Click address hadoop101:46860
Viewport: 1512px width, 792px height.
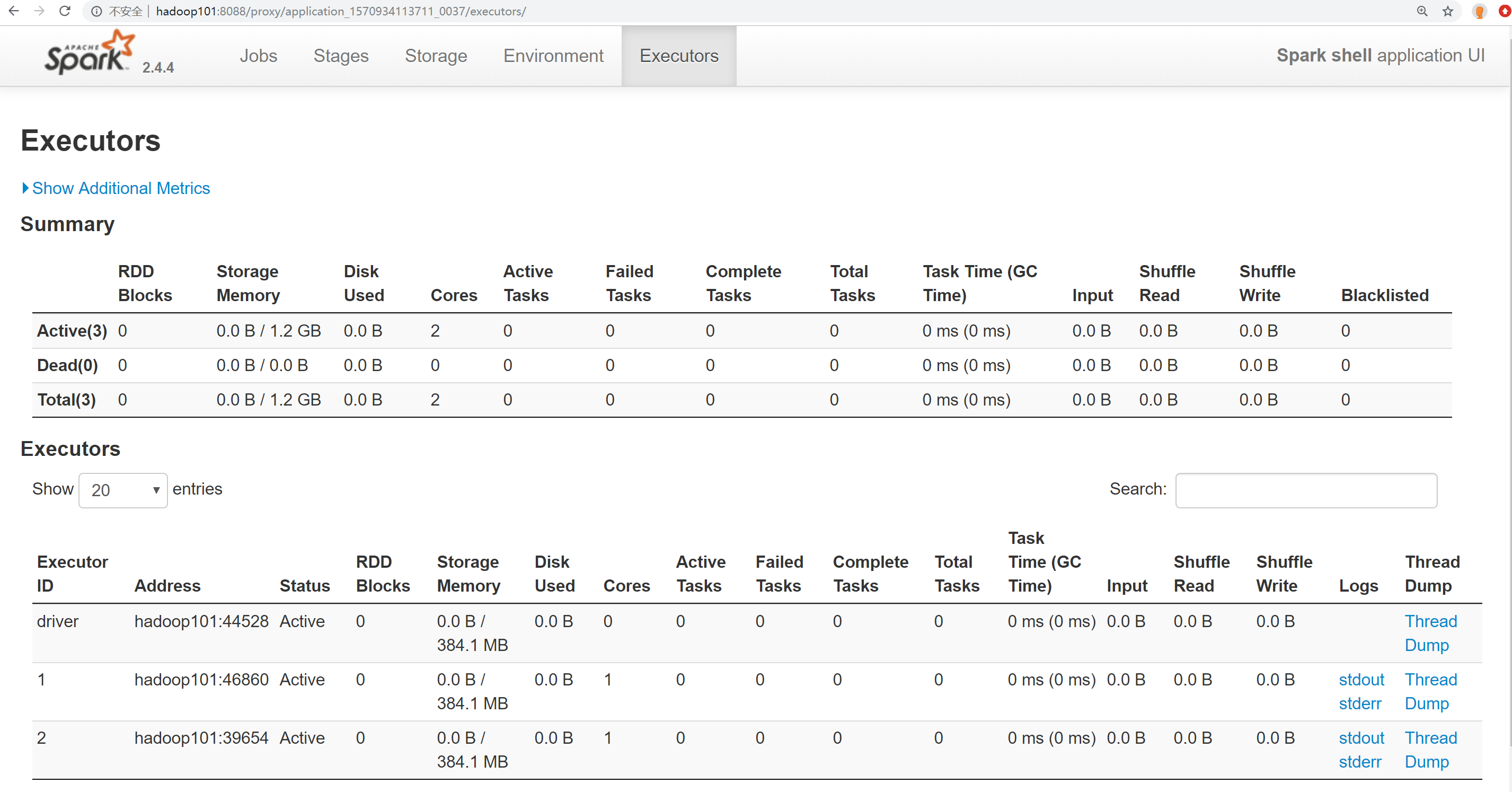(x=201, y=680)
